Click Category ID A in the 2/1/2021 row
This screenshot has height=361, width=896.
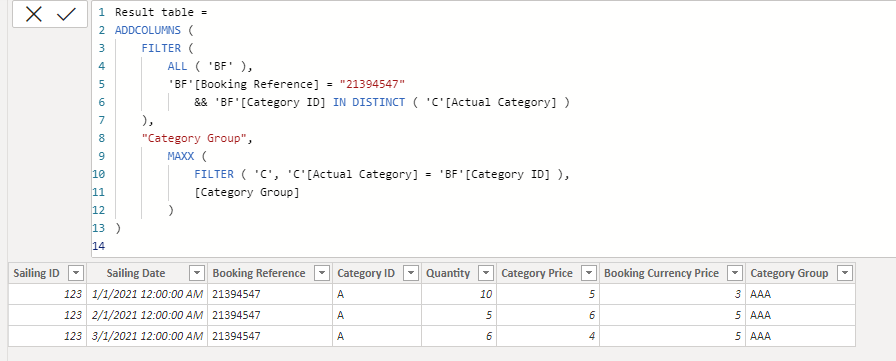coord(377,315)
